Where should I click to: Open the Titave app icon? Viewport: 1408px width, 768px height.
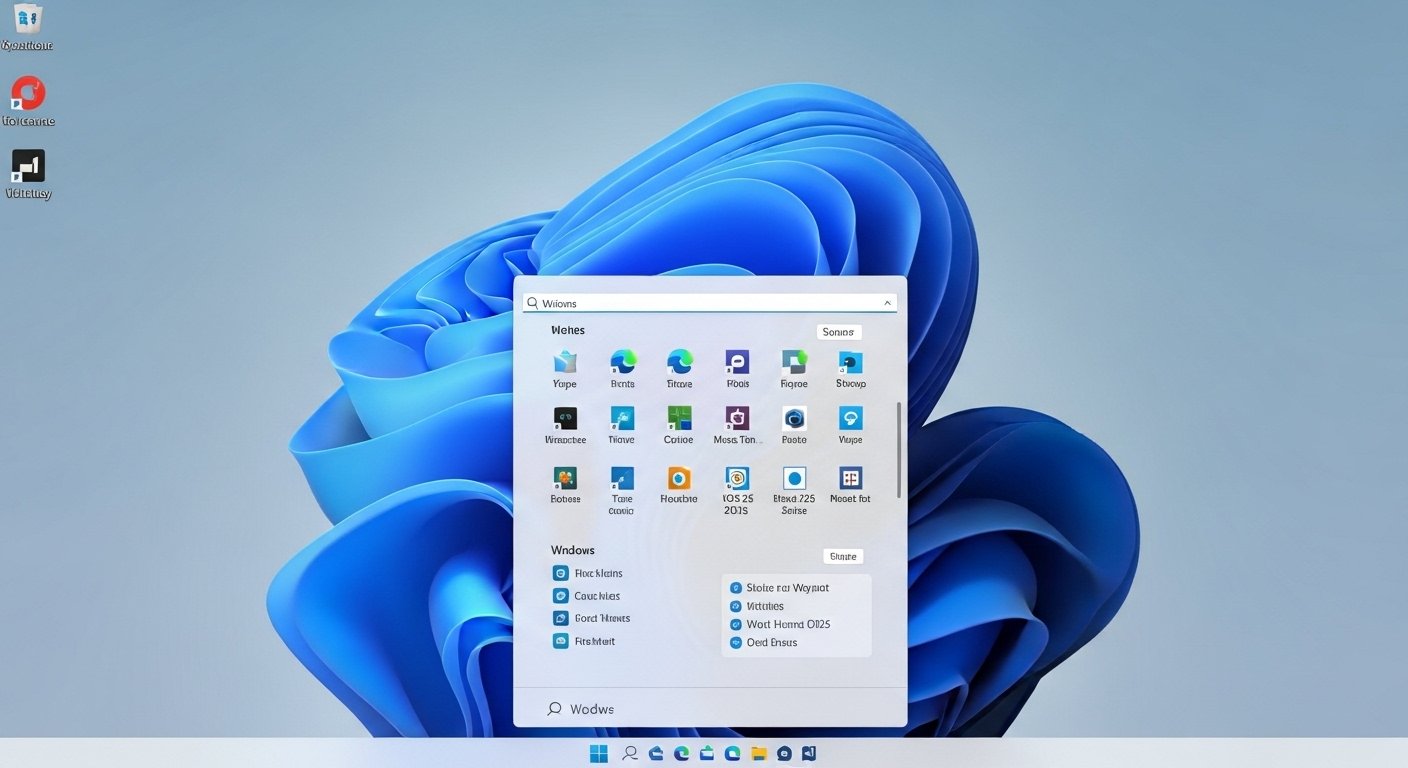click(x=679, y=365)
